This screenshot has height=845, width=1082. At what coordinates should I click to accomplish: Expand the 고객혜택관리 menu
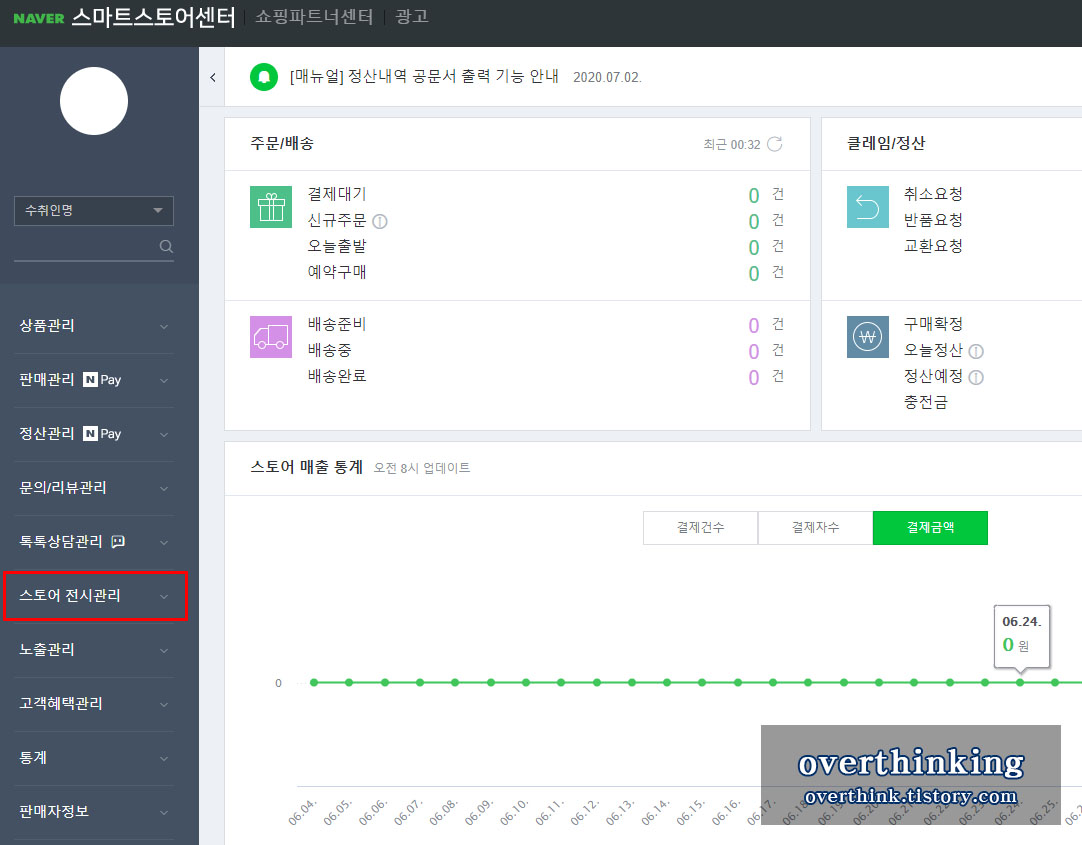click(x=94, y=704)
